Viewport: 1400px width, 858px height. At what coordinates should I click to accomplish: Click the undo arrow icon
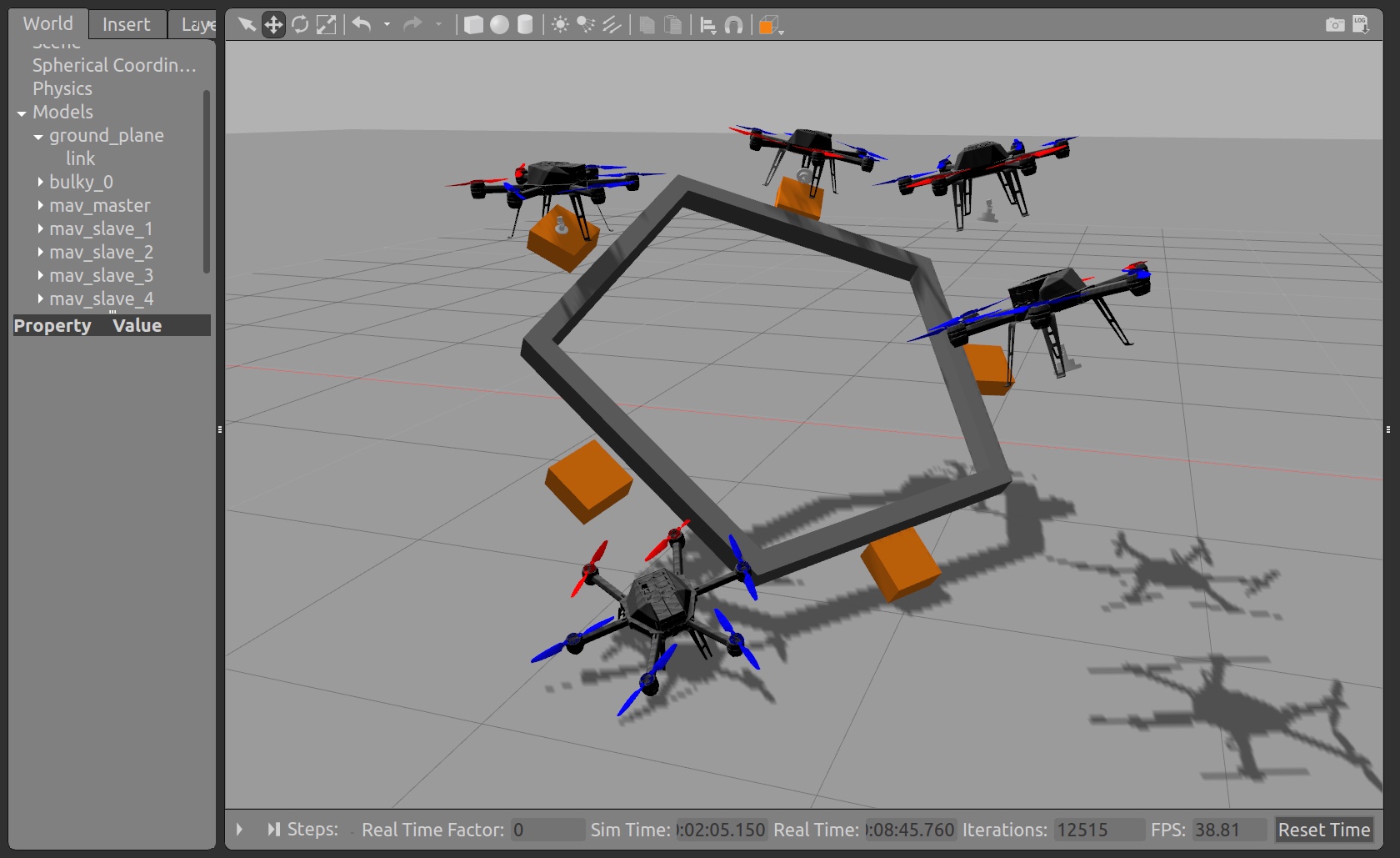(362, 24)
